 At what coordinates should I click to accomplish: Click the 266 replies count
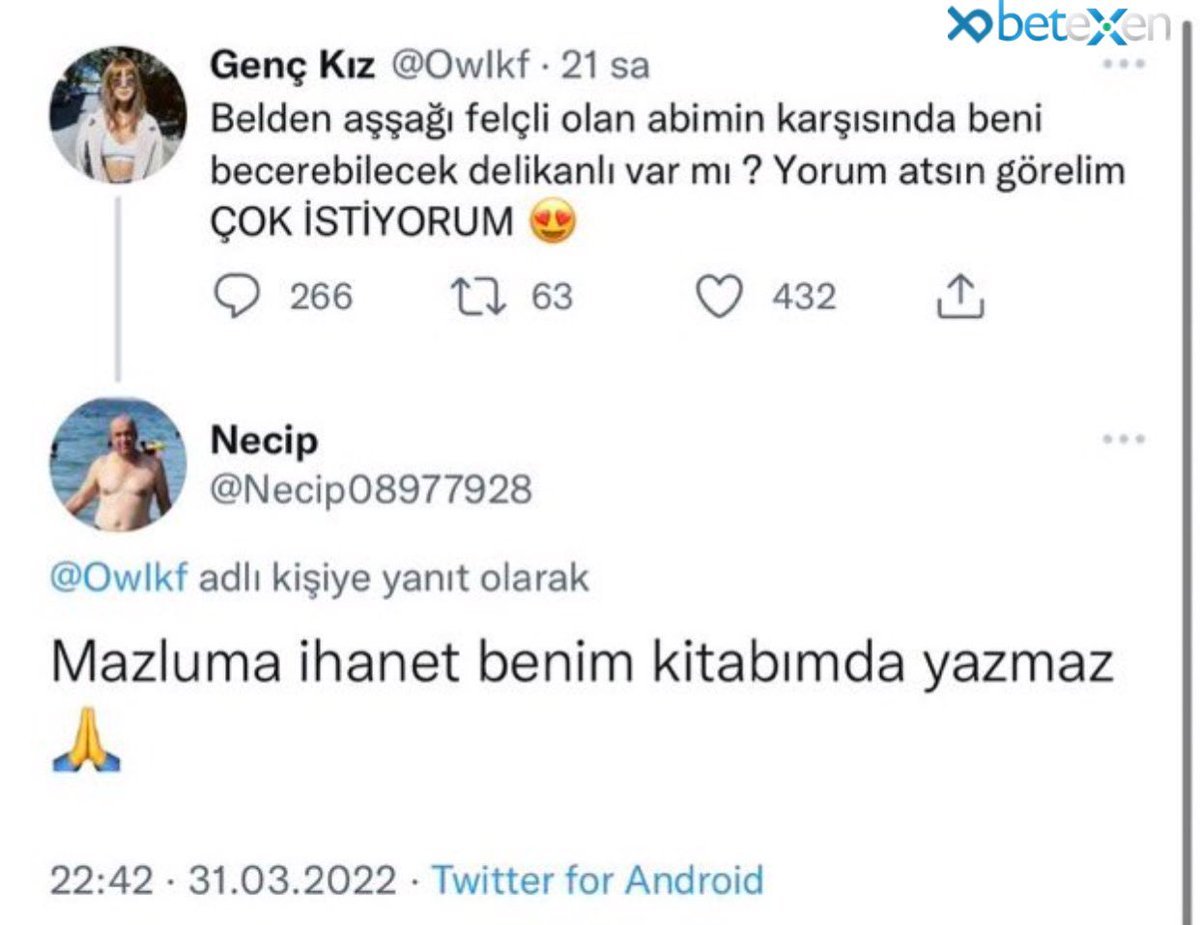321,297
